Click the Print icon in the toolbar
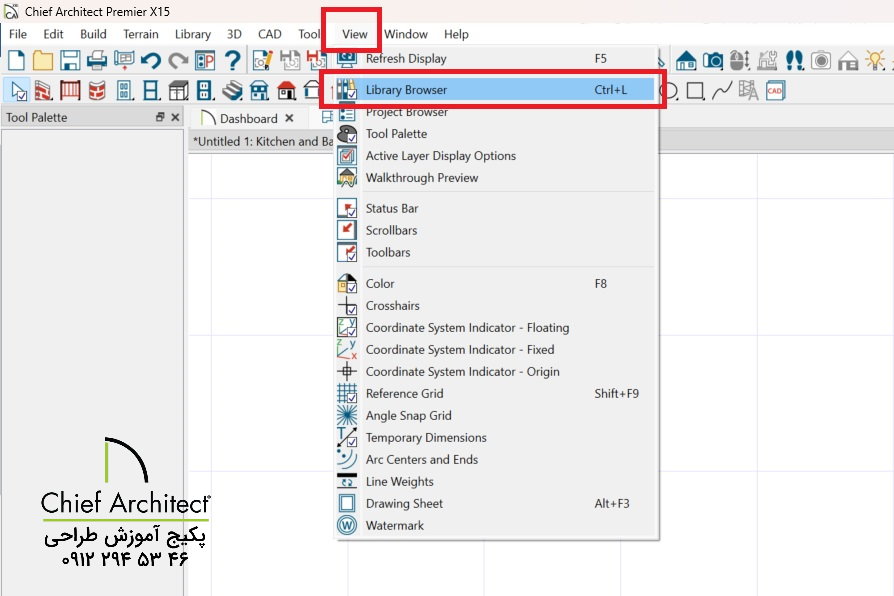 [x=97, y=60]
